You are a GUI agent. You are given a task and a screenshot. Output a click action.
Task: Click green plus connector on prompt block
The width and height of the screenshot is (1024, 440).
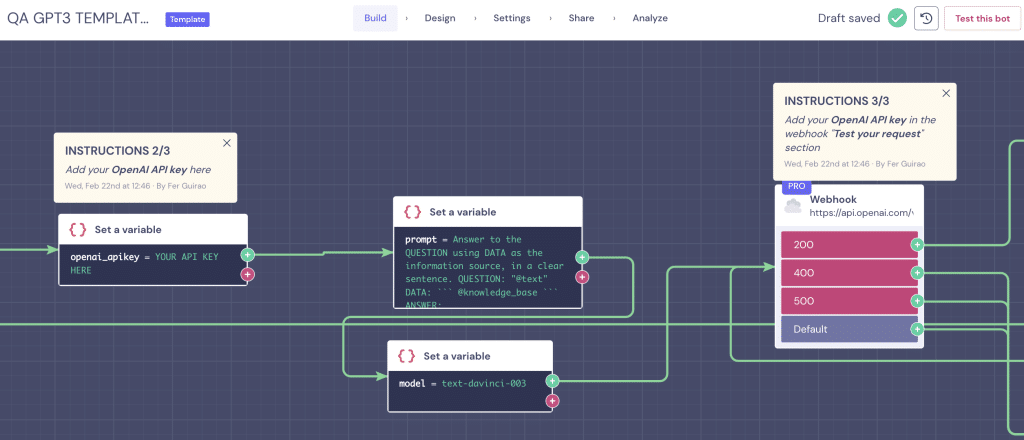(x=582, y=257)
